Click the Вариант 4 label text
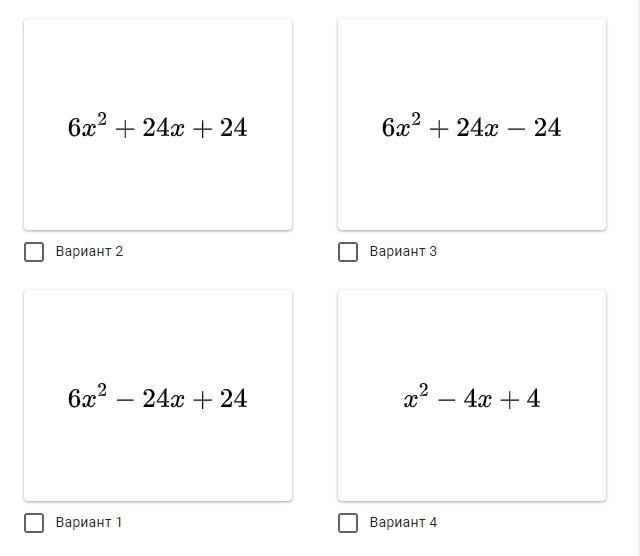This screenshot has width=640, height=556. 403,523
